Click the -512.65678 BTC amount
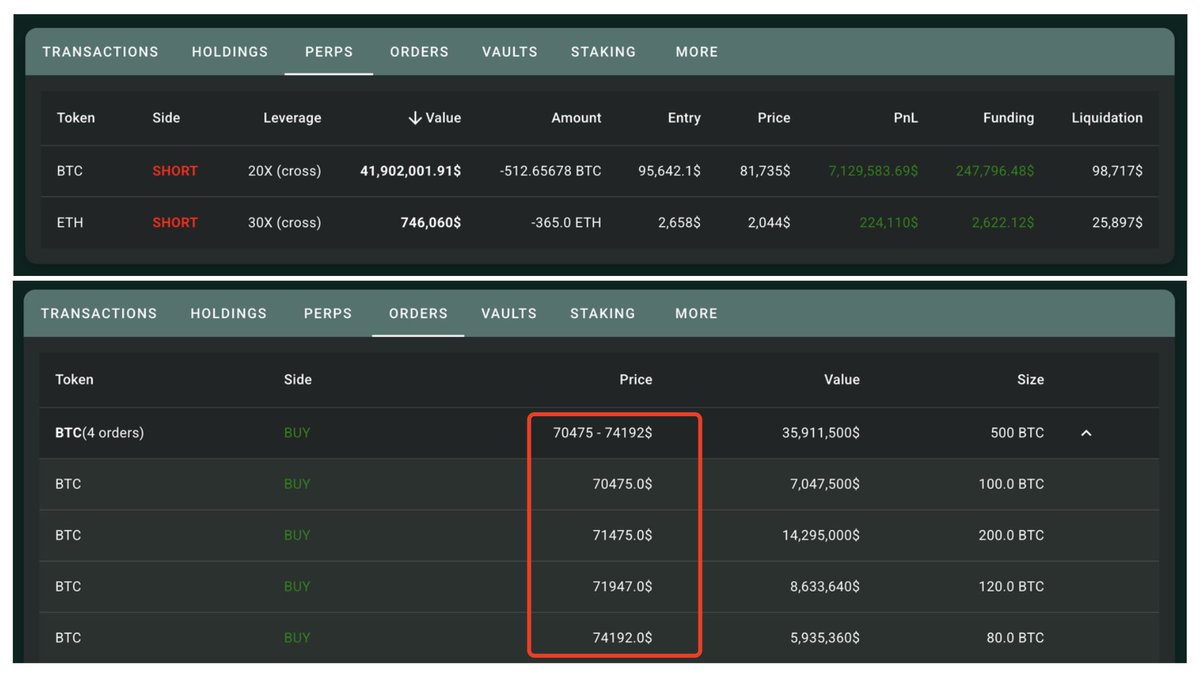This screenshot has height=674, width=1200. (x=551, y=171)
